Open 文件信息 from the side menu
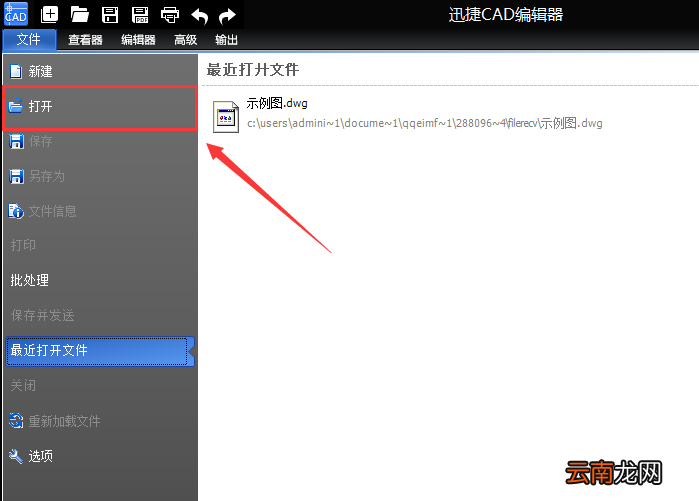Screen dimensions: 699x501 [101, 211]
